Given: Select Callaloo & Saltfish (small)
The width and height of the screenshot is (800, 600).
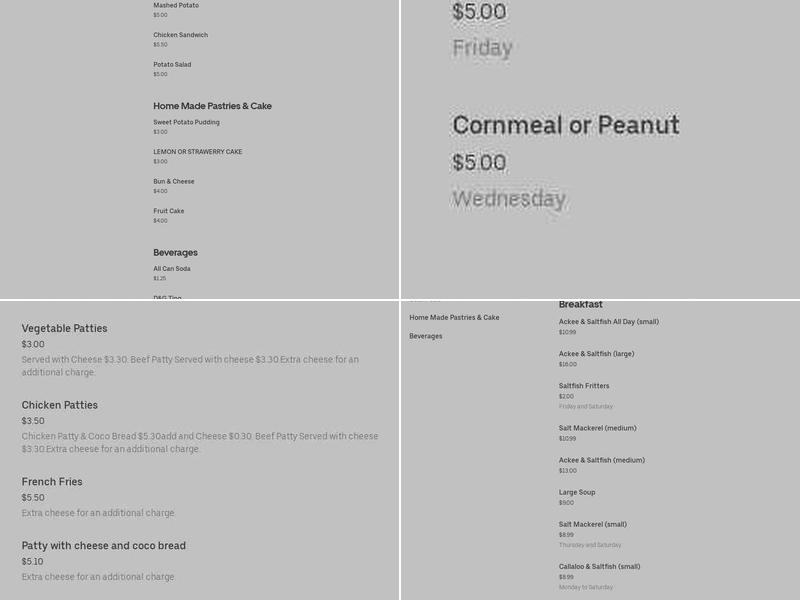Looking at the screenshot, I should [x=599, y=566].
